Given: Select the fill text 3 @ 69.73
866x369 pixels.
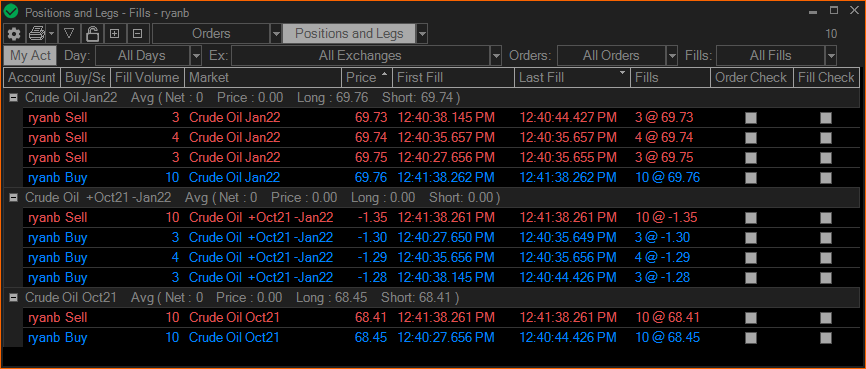Looking at the screenshot, I should [x=664, y=118].
